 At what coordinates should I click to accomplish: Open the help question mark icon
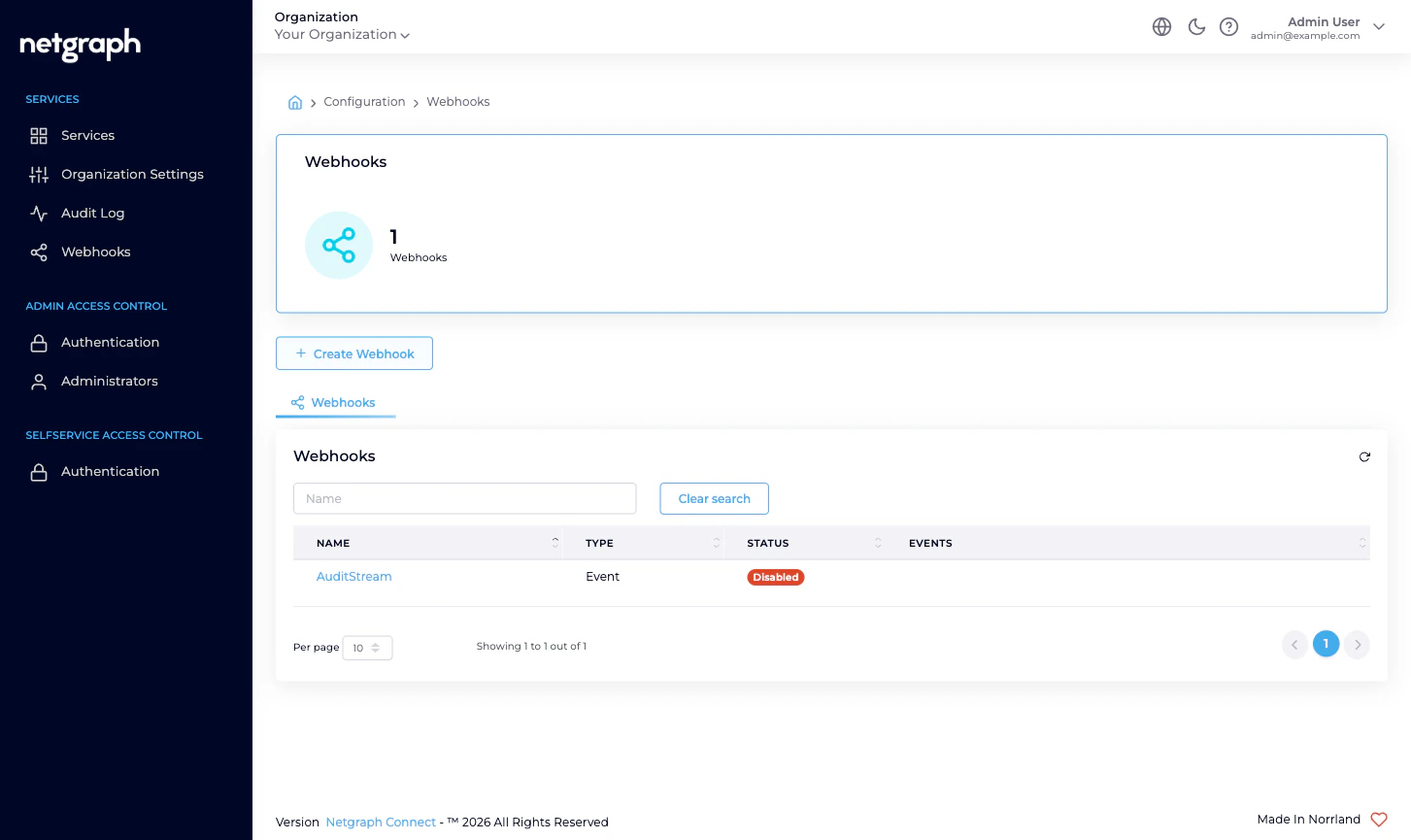(1228, 26)
